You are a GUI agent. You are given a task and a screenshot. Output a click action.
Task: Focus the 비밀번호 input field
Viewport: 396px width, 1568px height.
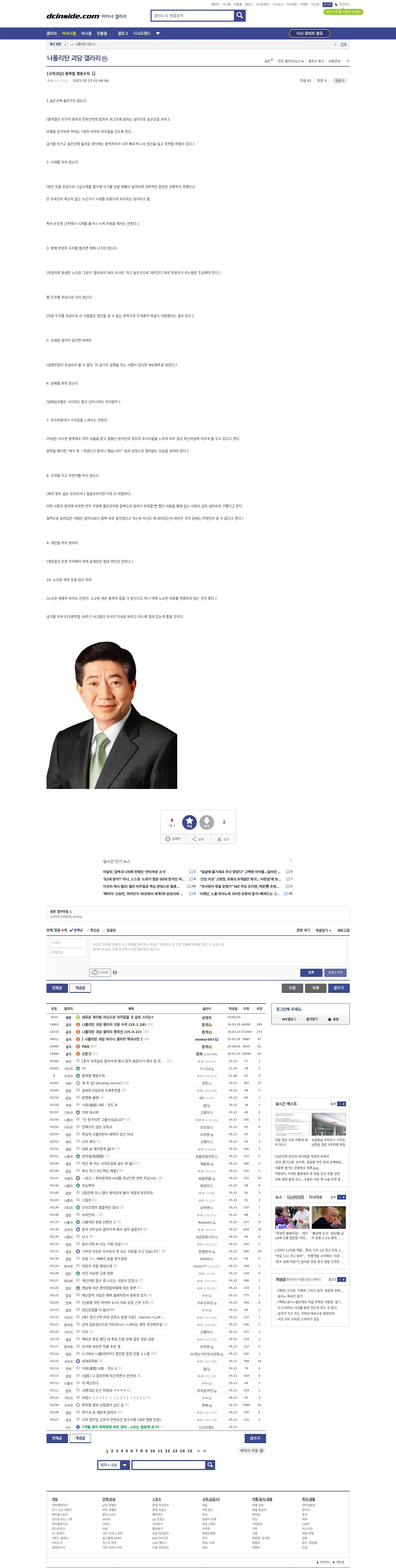click(x=68, y=953)
